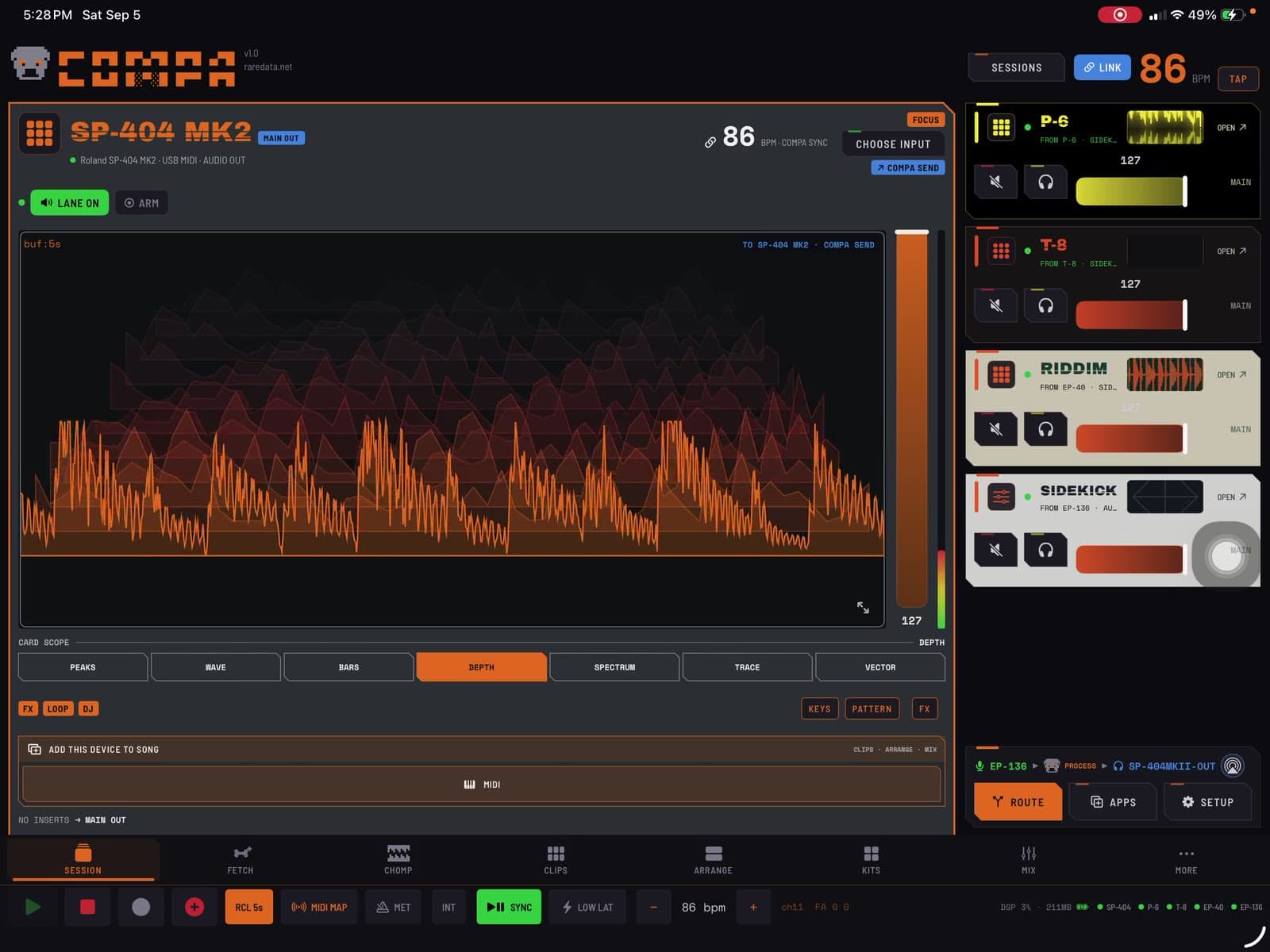Open the APPS panel
Image resolution: width=1270 pixels, height=952 pixels.
(x=1113, y=802)
